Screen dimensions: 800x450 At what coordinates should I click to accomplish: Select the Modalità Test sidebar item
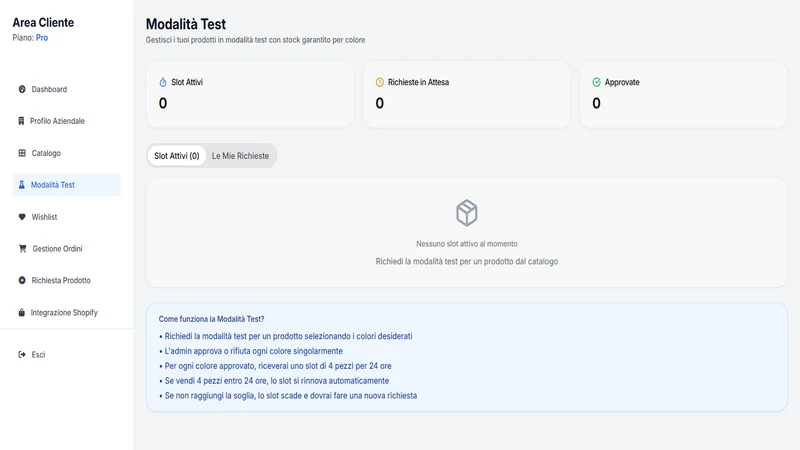coord(66,185)
